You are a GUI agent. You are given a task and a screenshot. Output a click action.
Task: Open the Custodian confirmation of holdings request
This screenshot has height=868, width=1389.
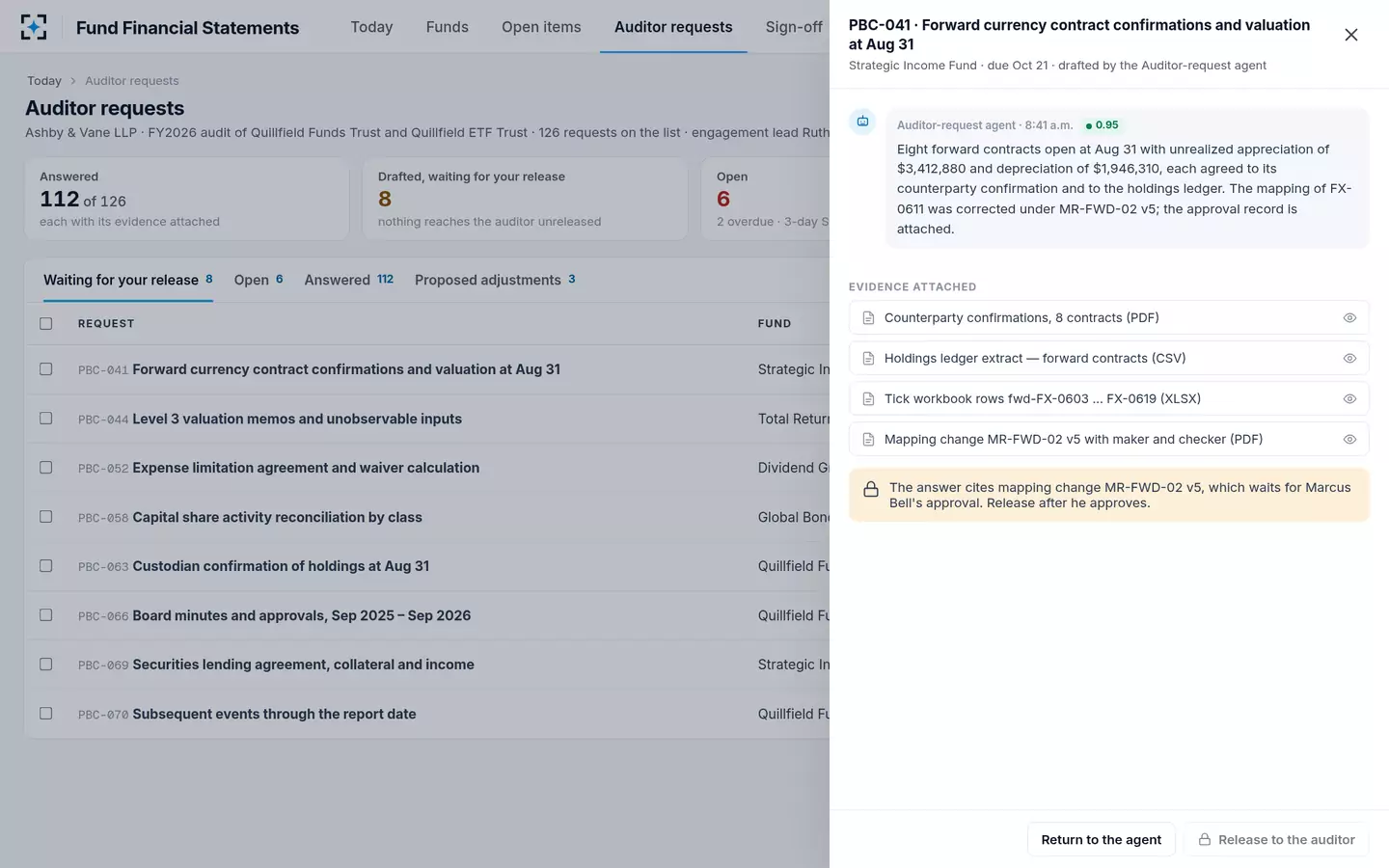coord(281,566)
